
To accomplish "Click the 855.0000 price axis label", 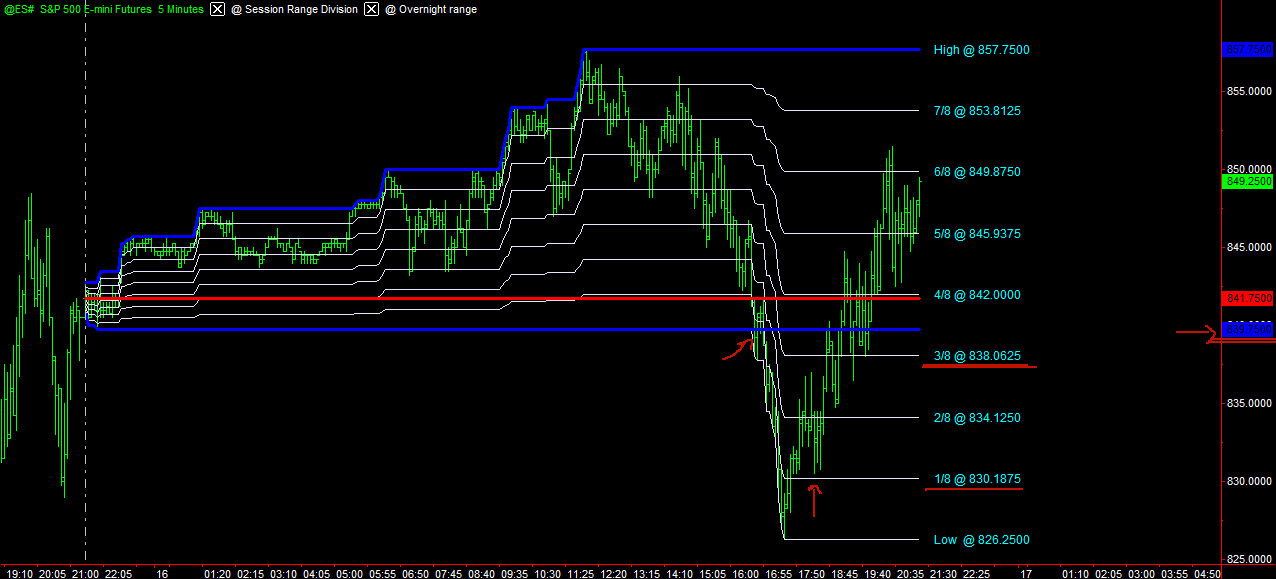I will (x=1250, y=91).
